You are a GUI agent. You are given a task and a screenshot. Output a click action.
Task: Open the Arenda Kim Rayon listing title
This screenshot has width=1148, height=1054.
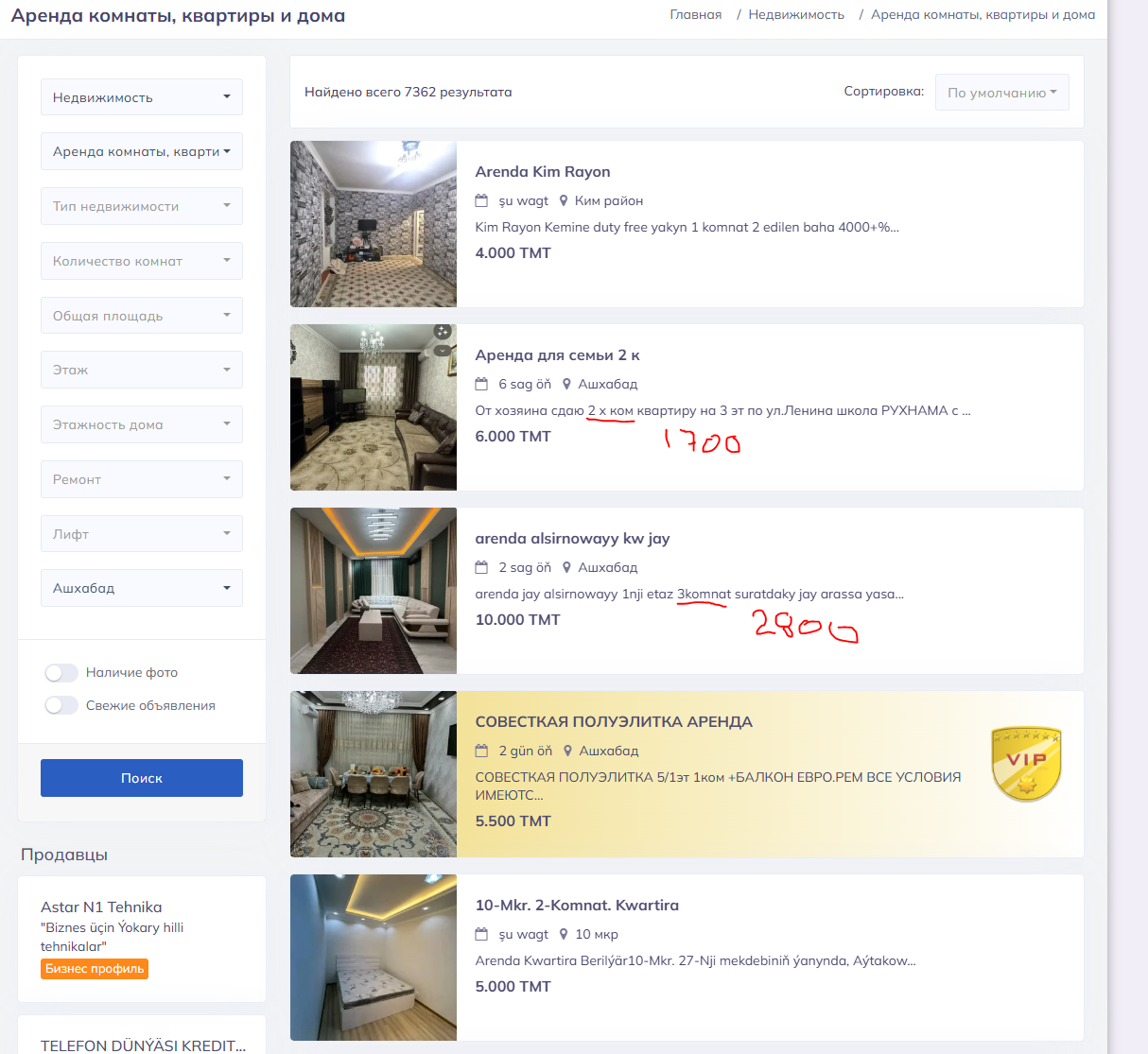pos(543,171)
